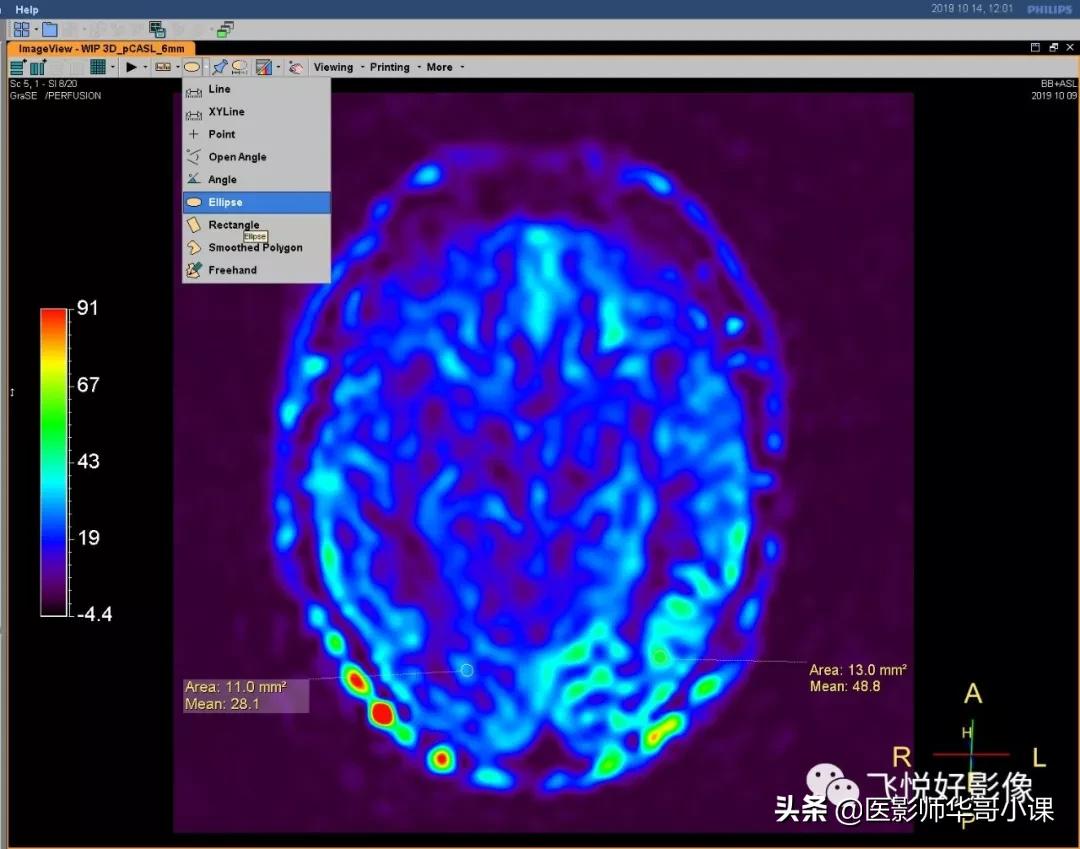
Task: Start cine playback with the play button
Action: pyautogui.click(x=131, y=67)
